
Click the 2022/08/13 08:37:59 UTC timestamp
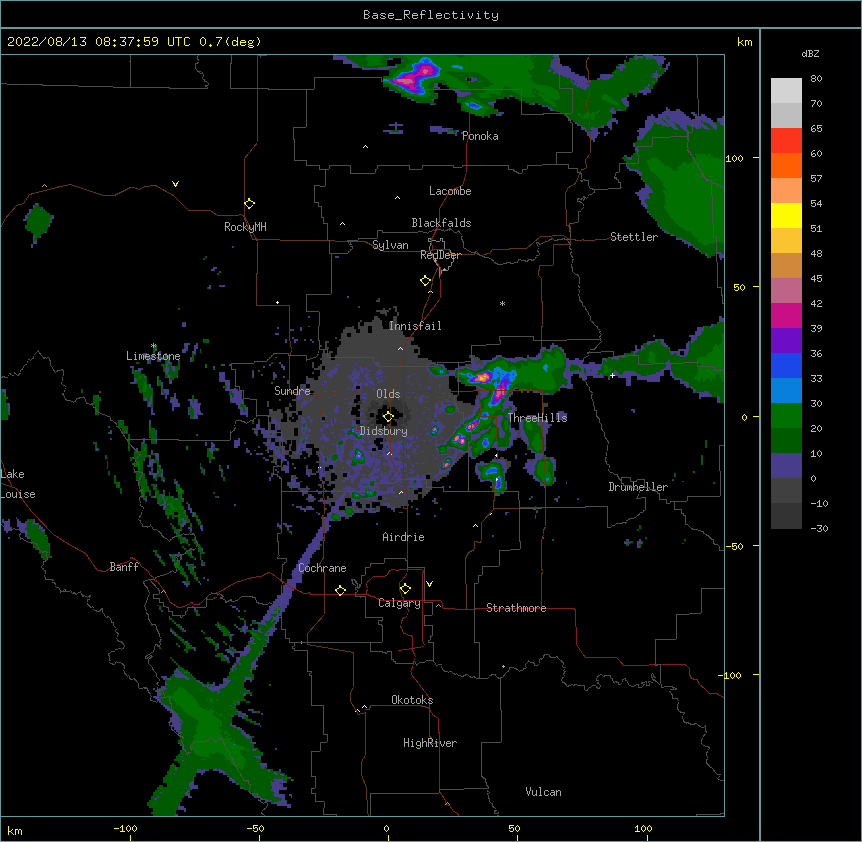click(99, 42)
